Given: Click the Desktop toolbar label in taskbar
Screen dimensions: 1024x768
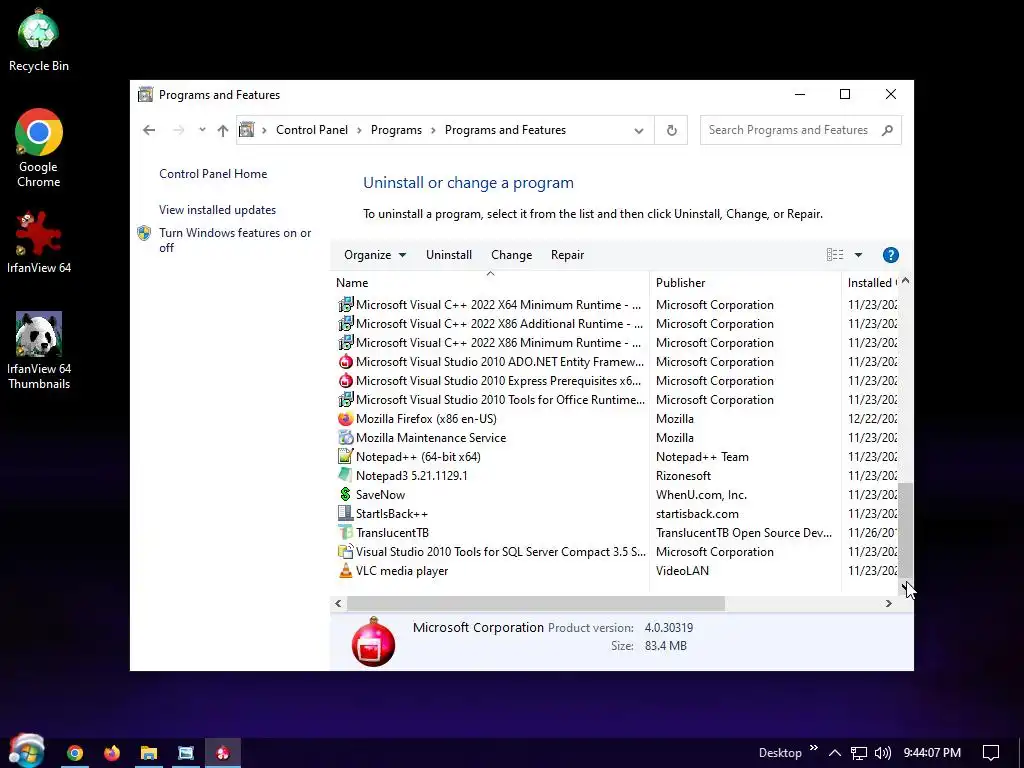Looking at the screenshot, I should point(780,753).
